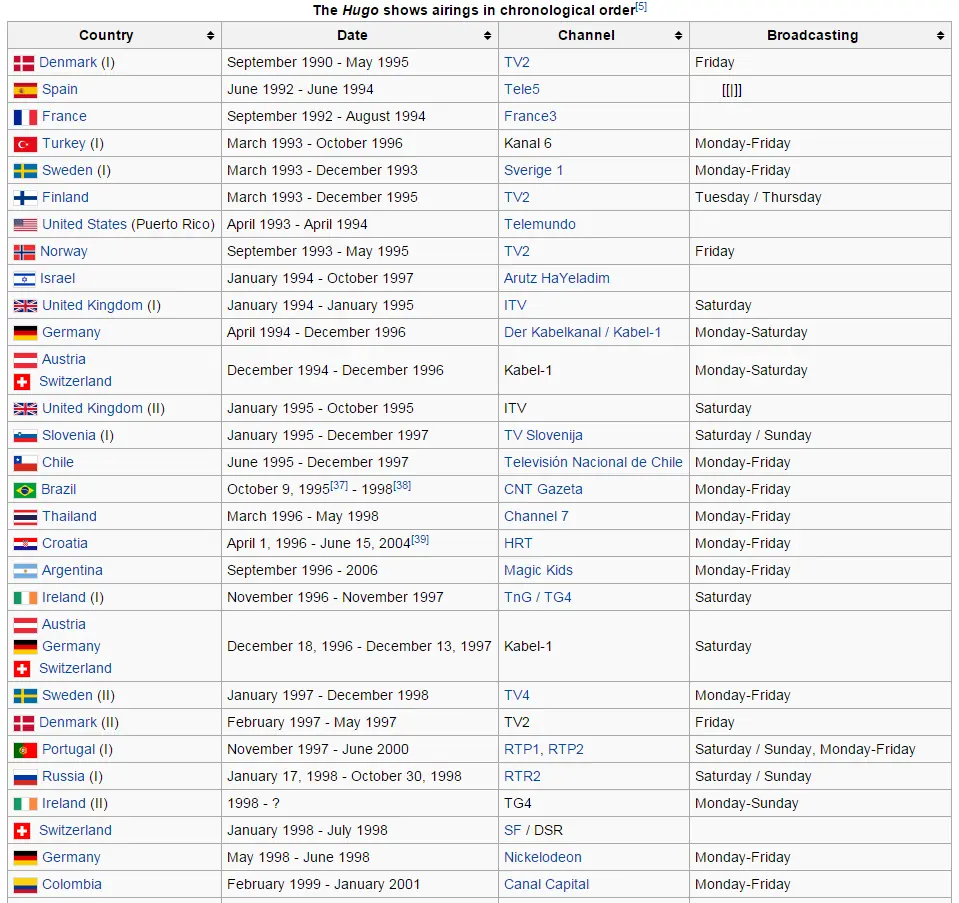959x903 pixels.
Task: Open the Portugal (I) country link
Action: pyautogui.click(x=68, y=749)
